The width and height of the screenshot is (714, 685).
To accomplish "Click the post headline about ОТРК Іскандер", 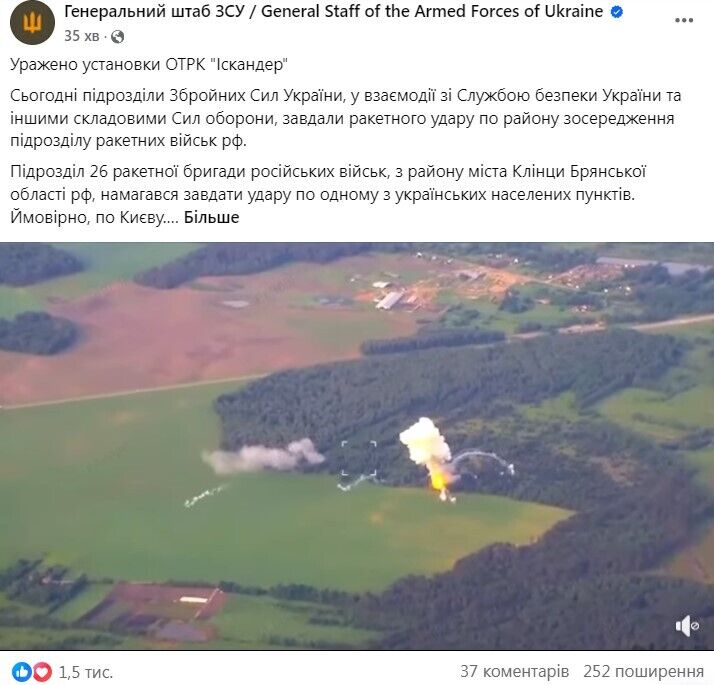I will [149, 64].
